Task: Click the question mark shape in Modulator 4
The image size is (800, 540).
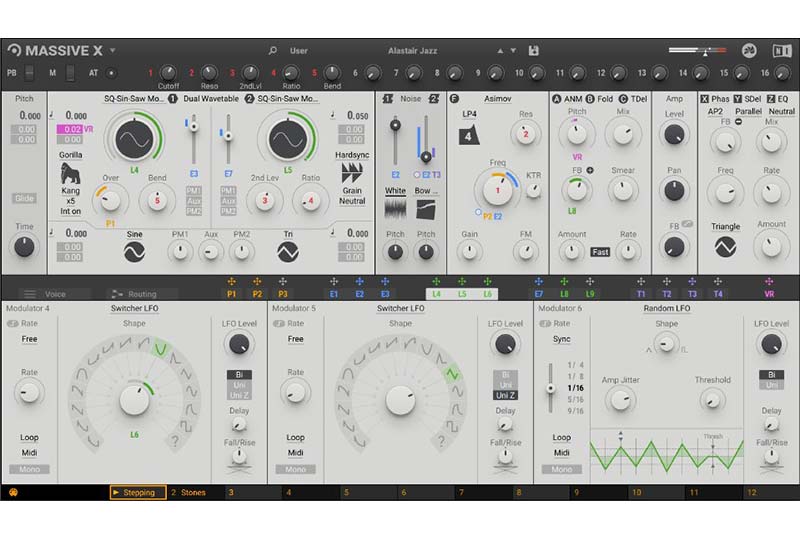Action: click(174, 441)
